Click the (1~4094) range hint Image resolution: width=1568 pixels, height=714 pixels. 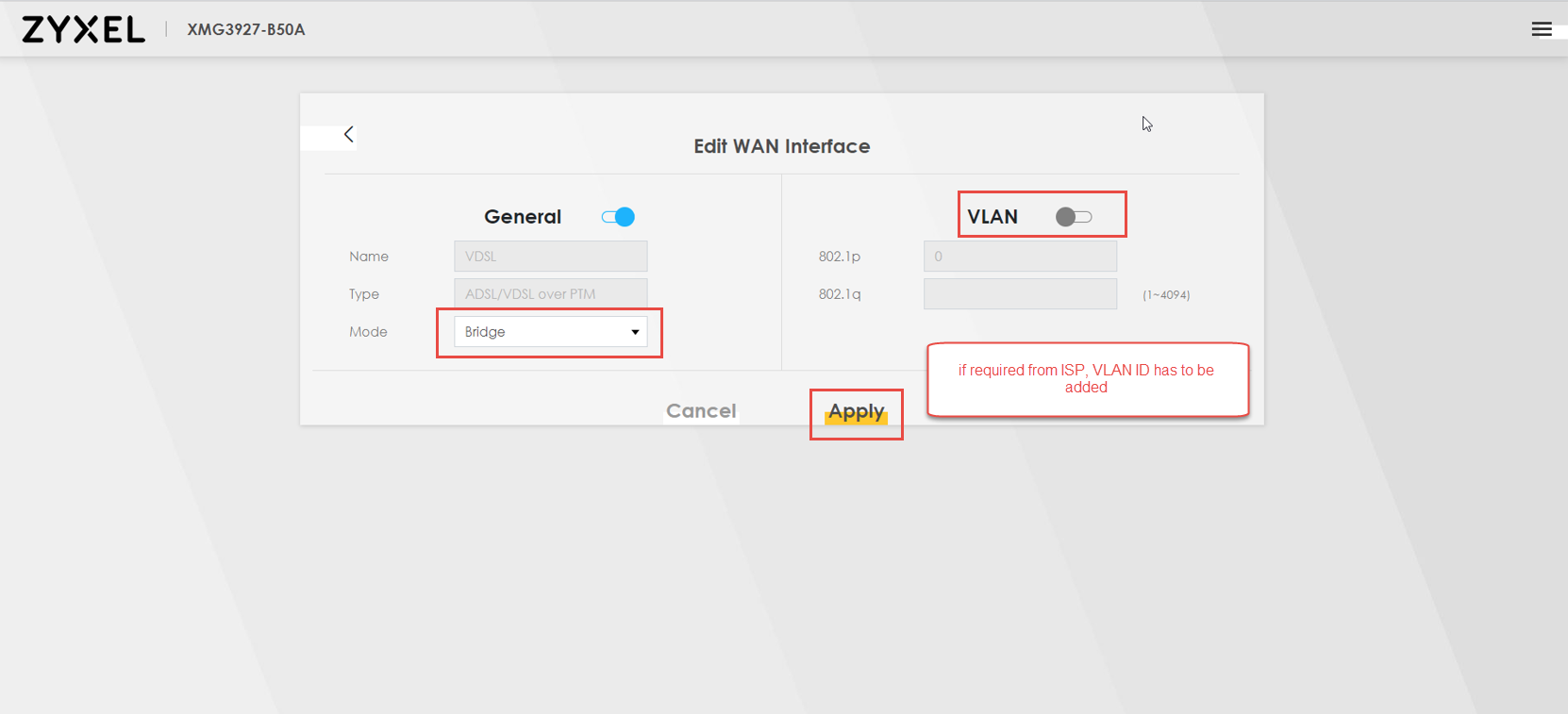point(1166,295)
